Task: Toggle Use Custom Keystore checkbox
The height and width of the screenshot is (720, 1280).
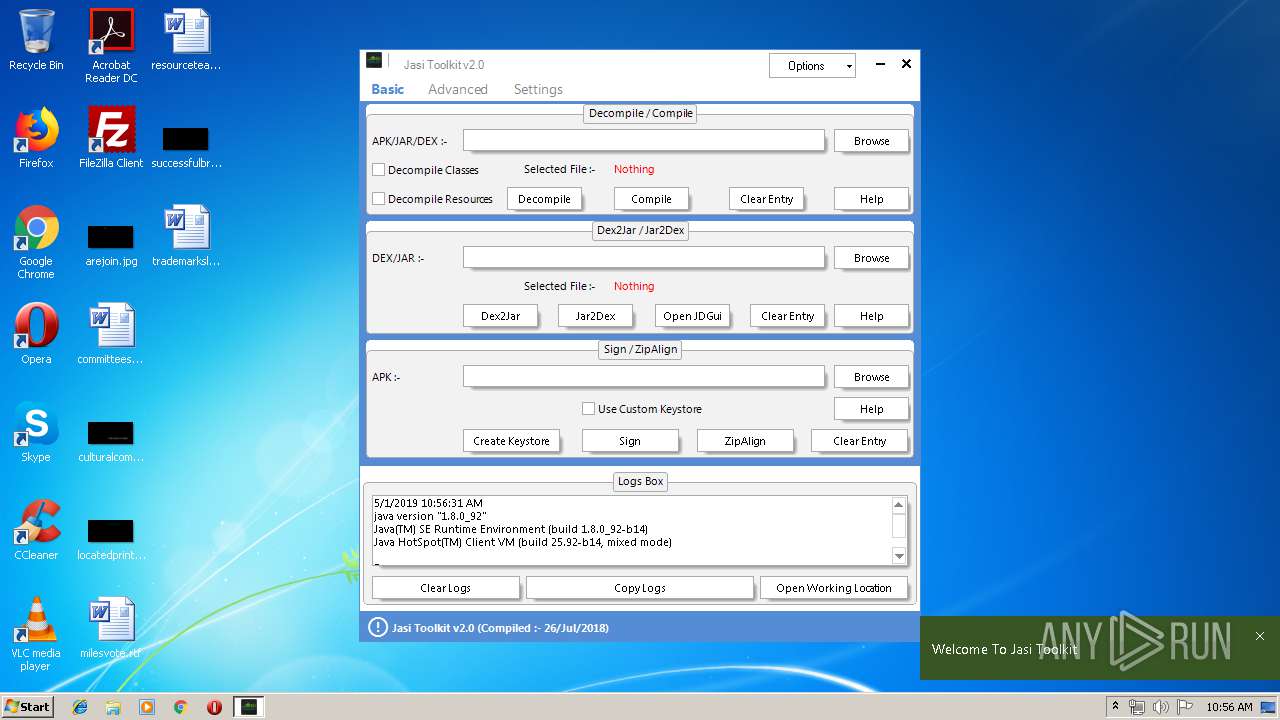Action: (x=589, y=408)
